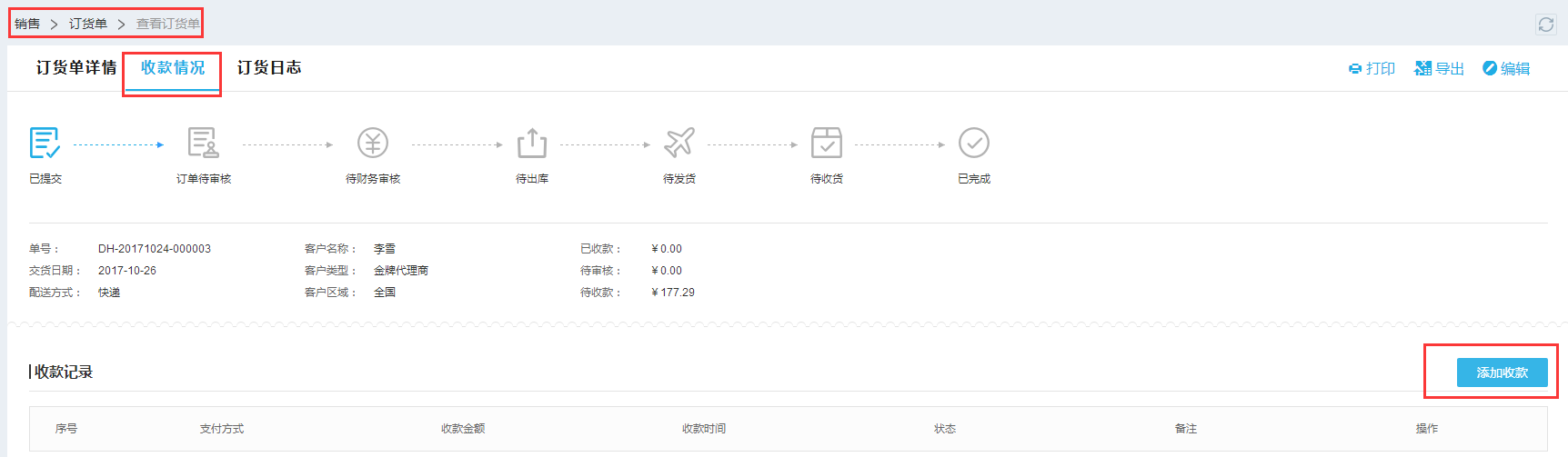Click 打印 to print the order
Viewport: 1568px width, 457px height.
click(x=1372, y=69)
